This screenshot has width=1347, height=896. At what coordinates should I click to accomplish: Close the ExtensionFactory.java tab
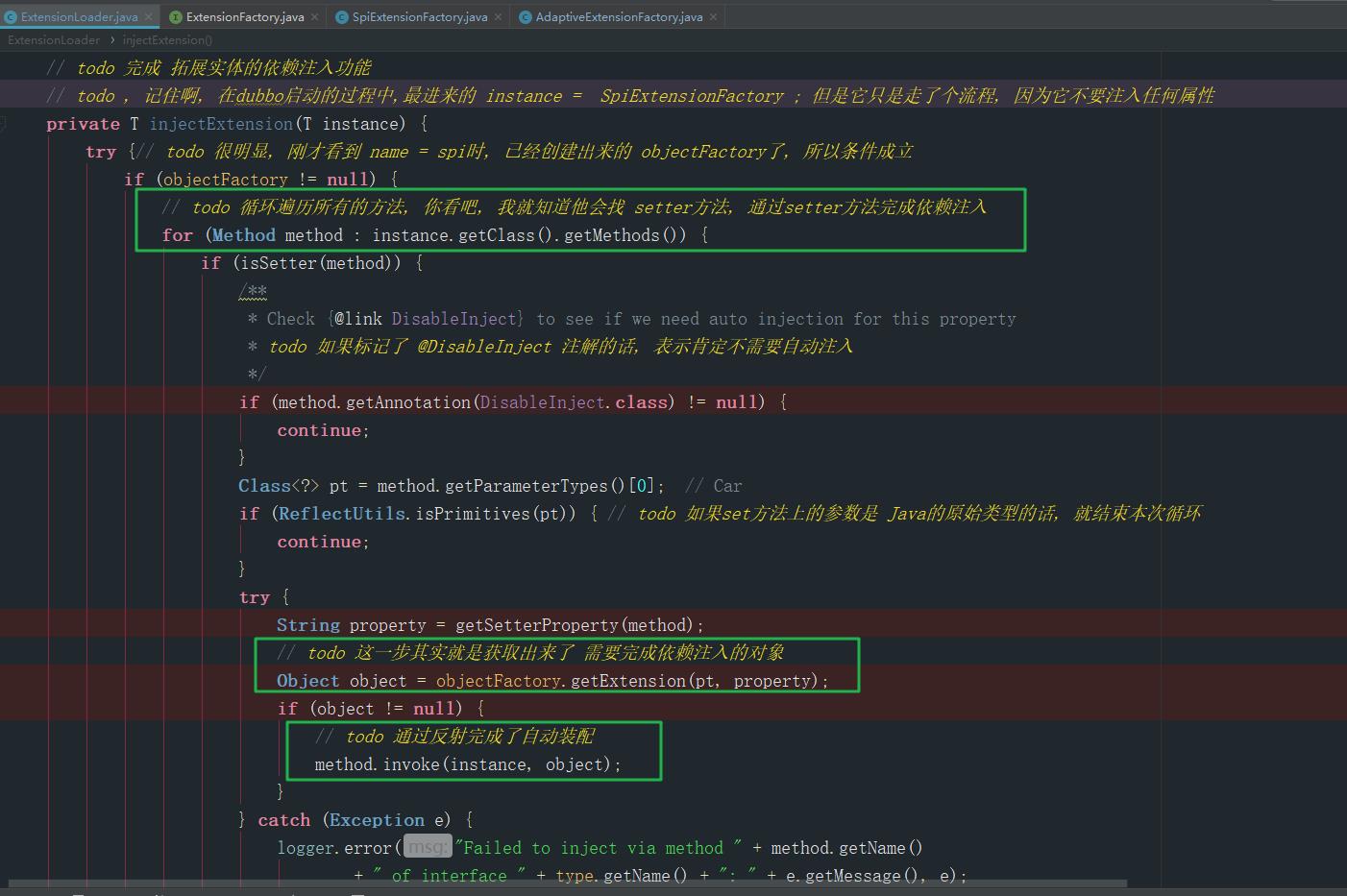pyautogui.click(x=315, y=17)
